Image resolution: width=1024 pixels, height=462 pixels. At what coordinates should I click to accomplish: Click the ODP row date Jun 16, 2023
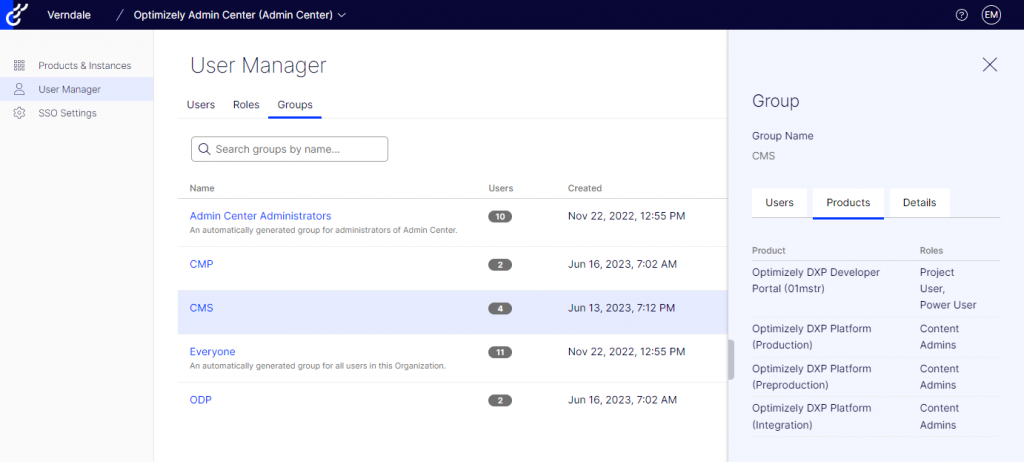point(622,400)
